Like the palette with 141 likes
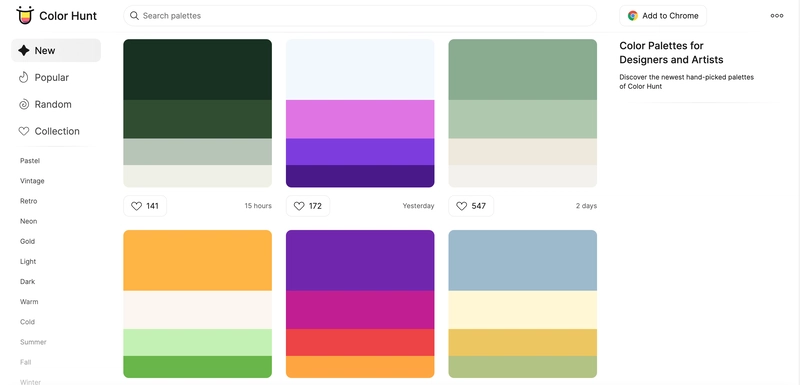Image resolution: width=800 pixels, height=385 pixels. click(145, 206)
